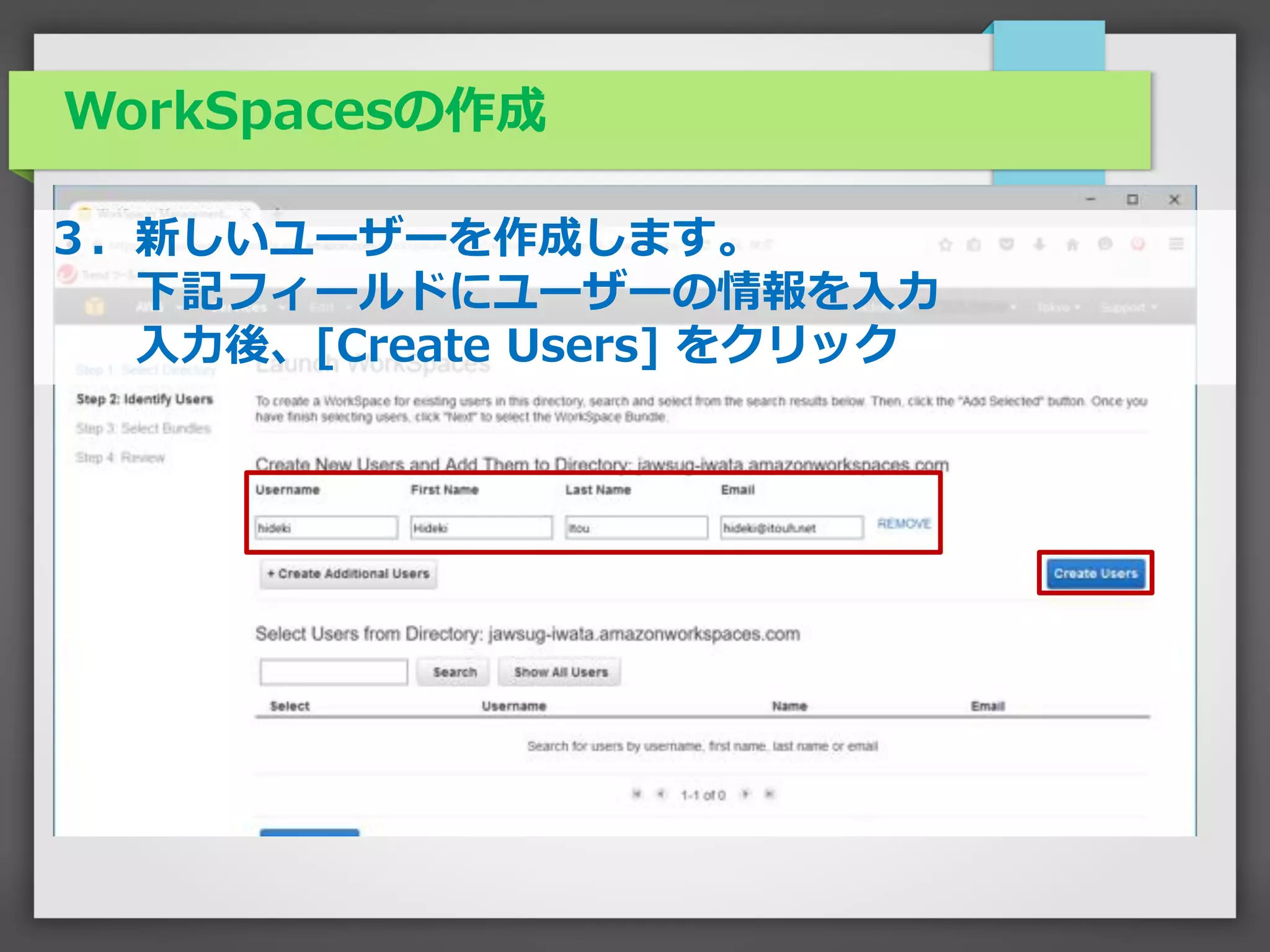The image size is (1270, 952).
Task: Open the bookmarks clipboard icon in the browser toolbar
Action: [974, 245]
